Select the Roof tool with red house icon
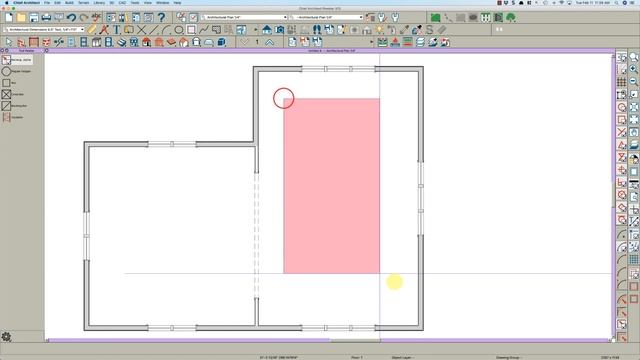This screenshot has height=360, width=640. click(x=147, y=42)
